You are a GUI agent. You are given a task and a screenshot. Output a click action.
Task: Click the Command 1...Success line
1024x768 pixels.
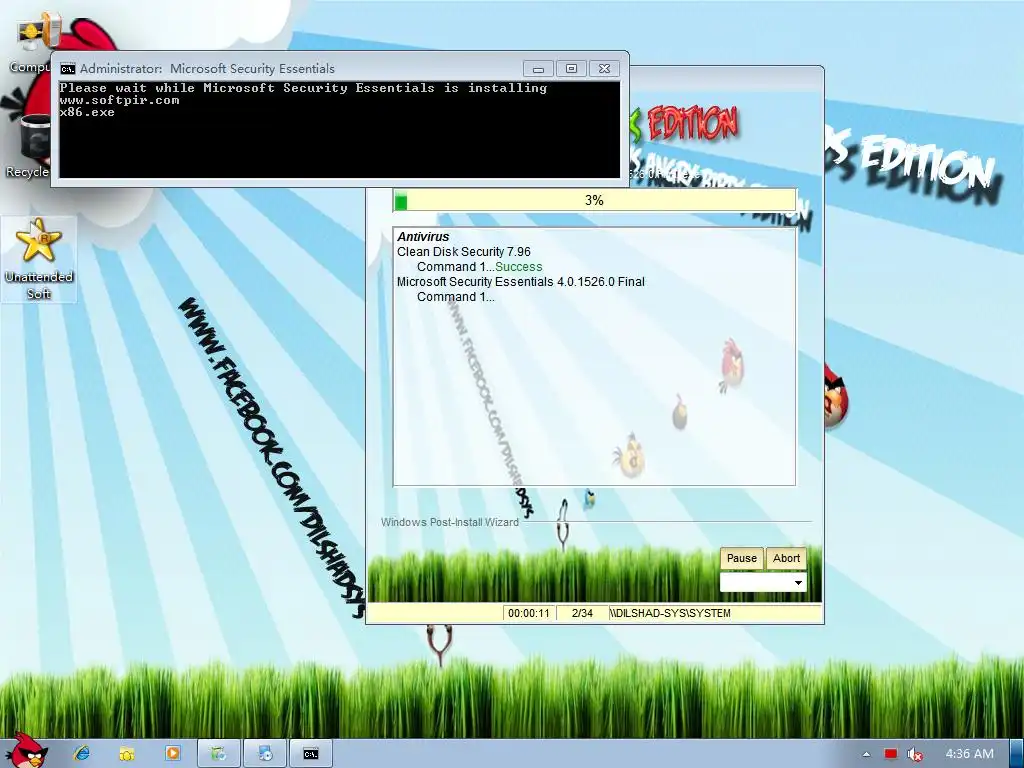479,267
